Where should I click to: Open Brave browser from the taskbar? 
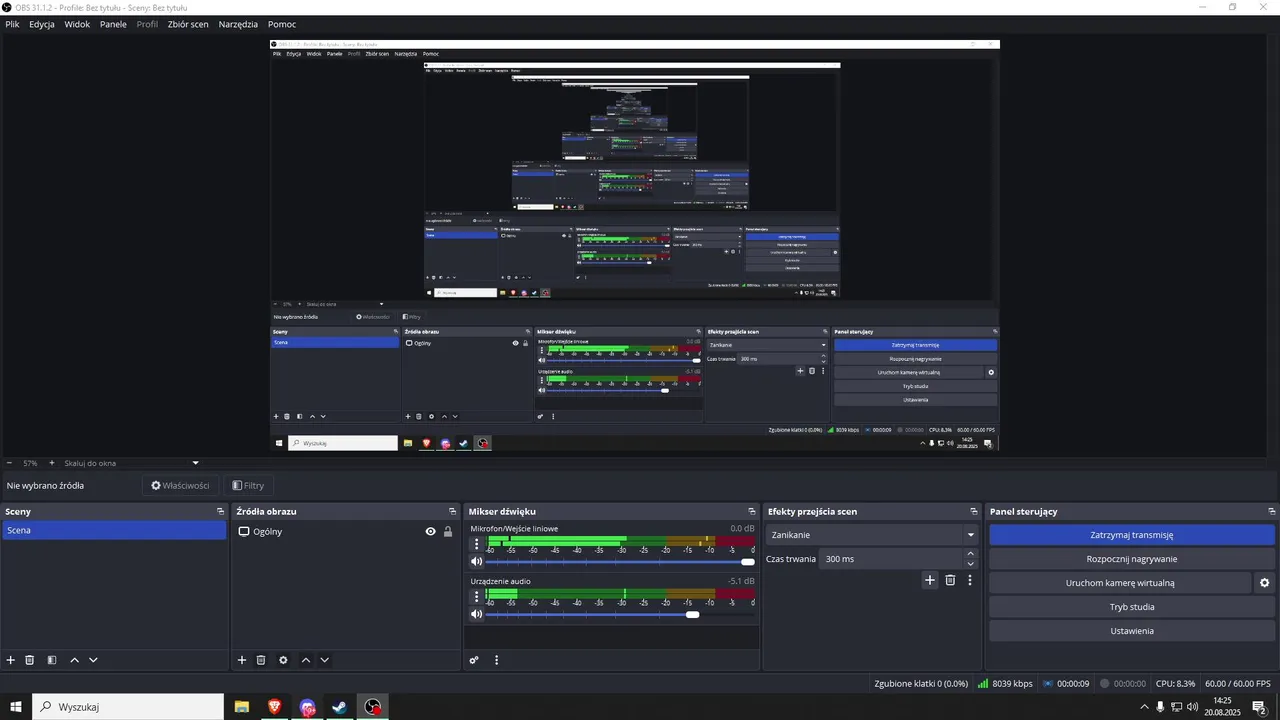[x=274, y=707]
